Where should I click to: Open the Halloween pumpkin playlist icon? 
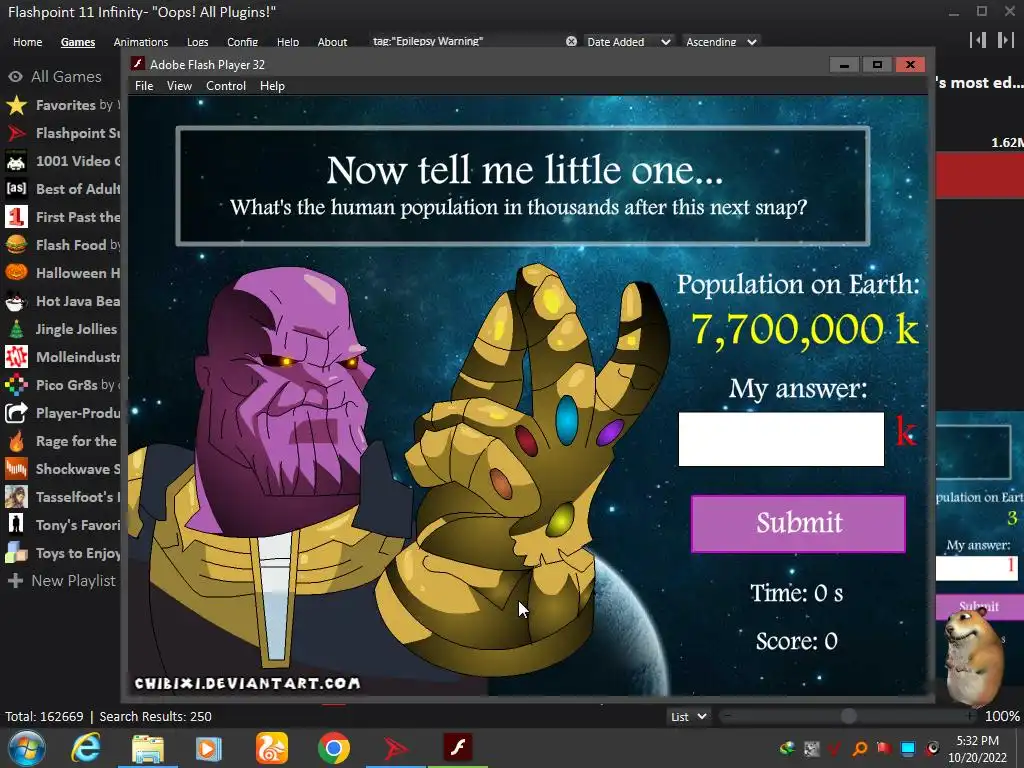pos(16,273)
